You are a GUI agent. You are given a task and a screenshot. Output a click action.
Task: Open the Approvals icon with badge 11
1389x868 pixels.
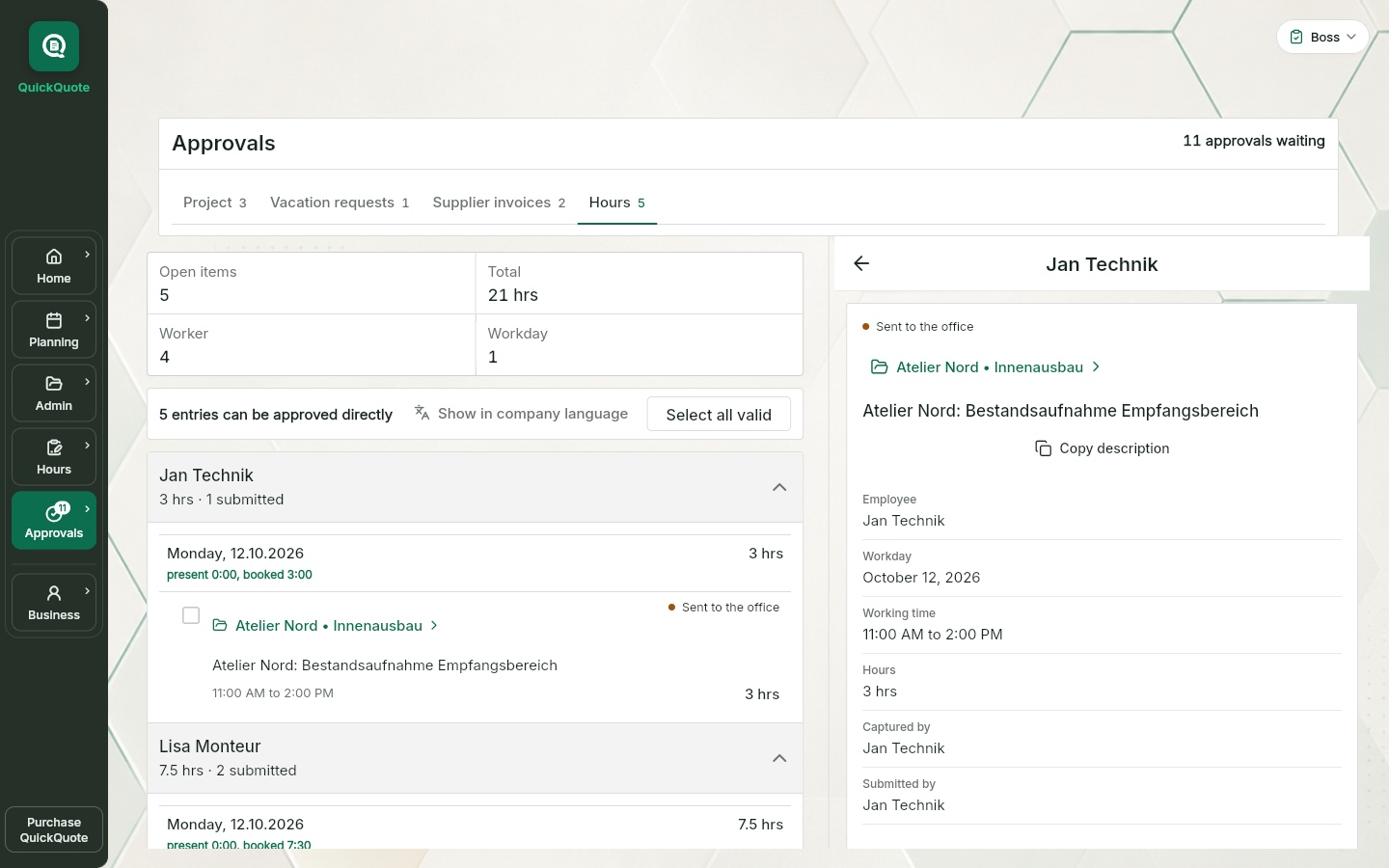click(x=56, y=511)
